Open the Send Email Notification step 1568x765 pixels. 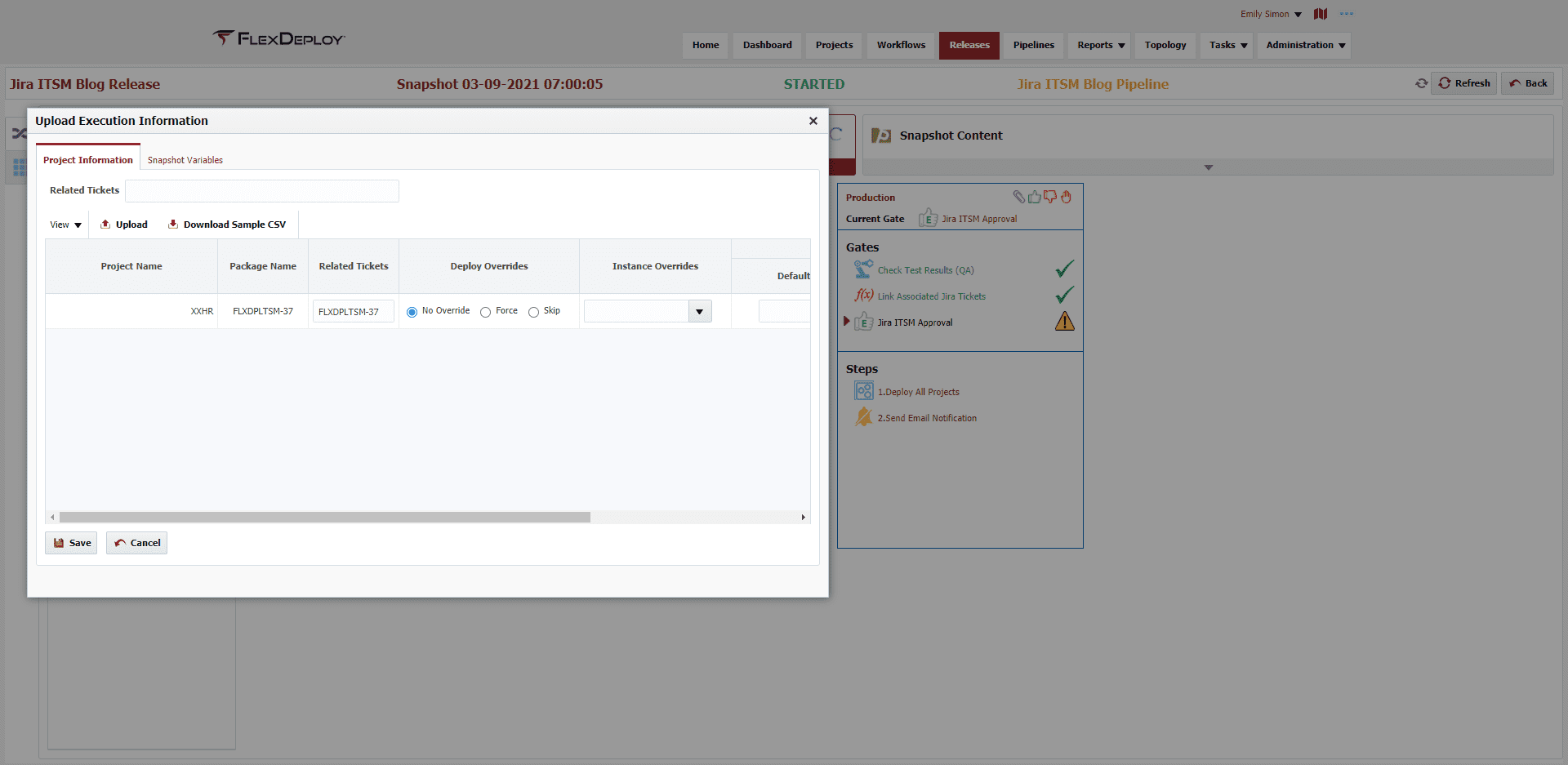point(927,418)
